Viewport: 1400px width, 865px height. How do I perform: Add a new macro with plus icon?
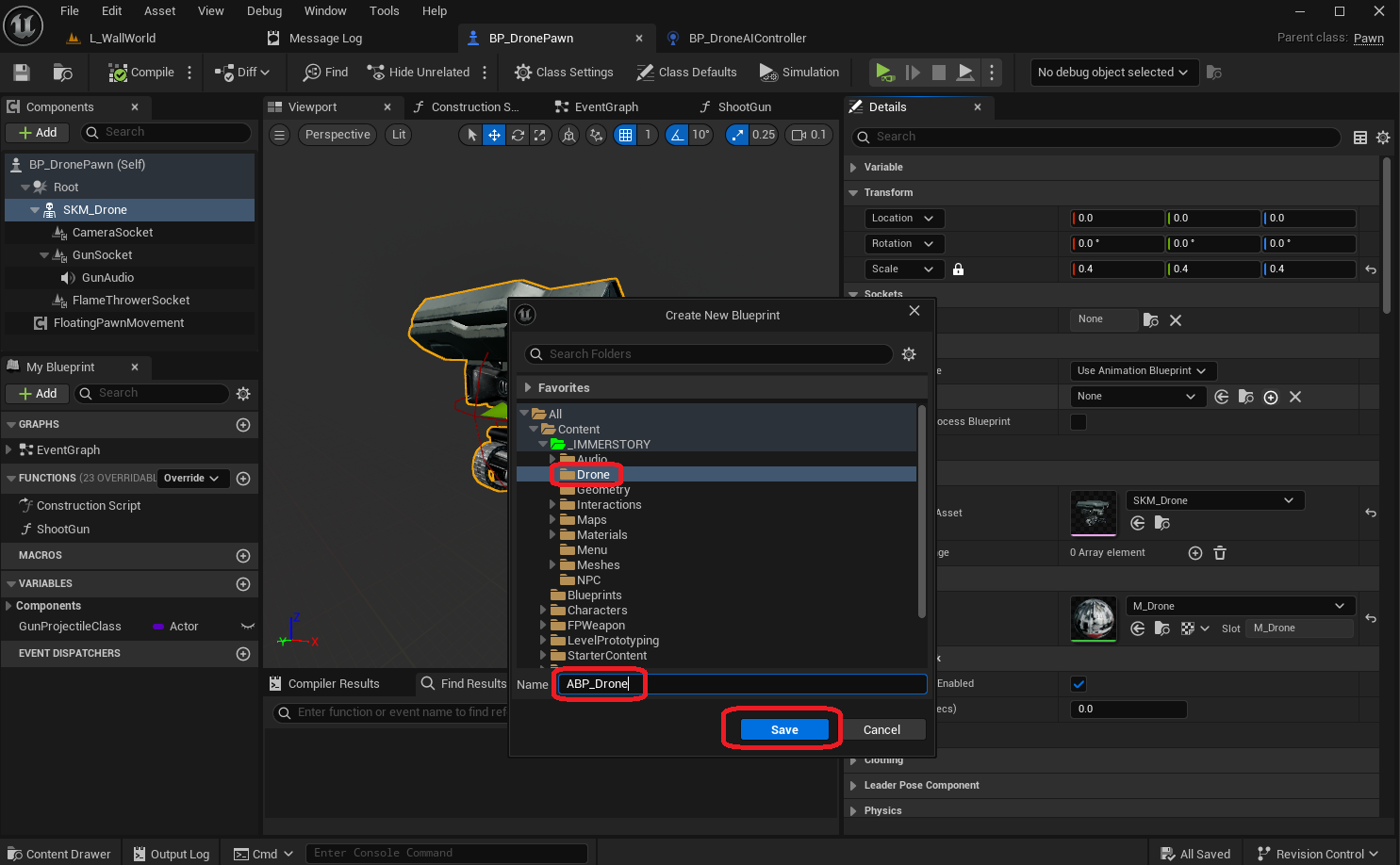click(243, 556)
